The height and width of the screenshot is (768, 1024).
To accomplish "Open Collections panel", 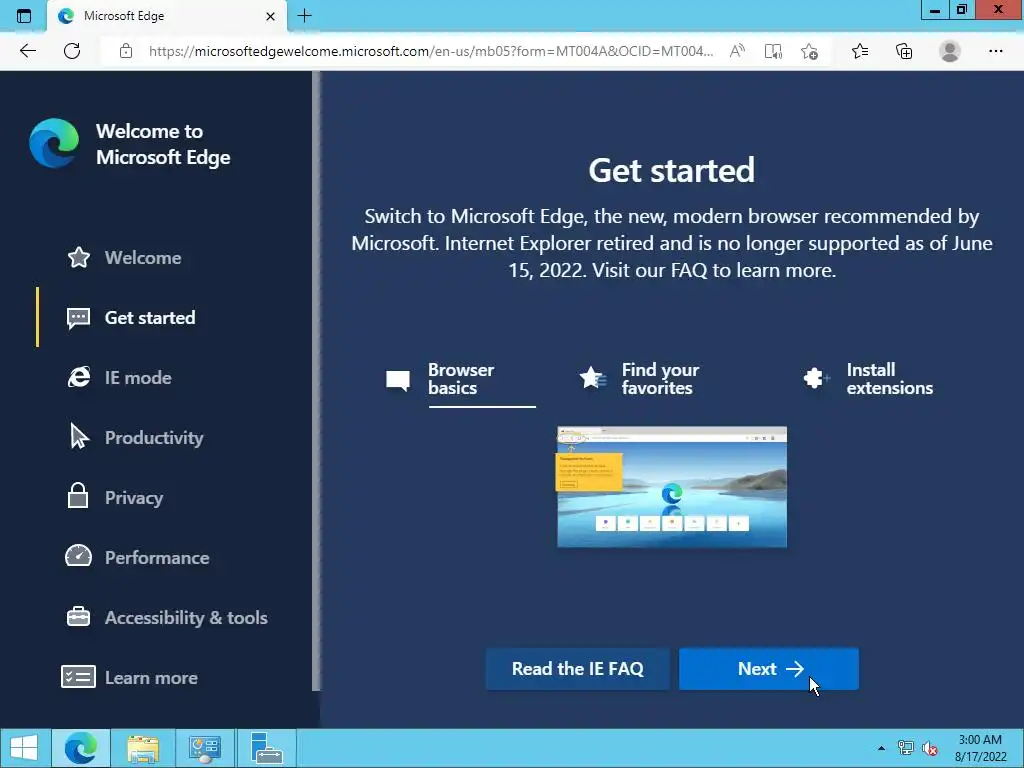I will point(904,51).
